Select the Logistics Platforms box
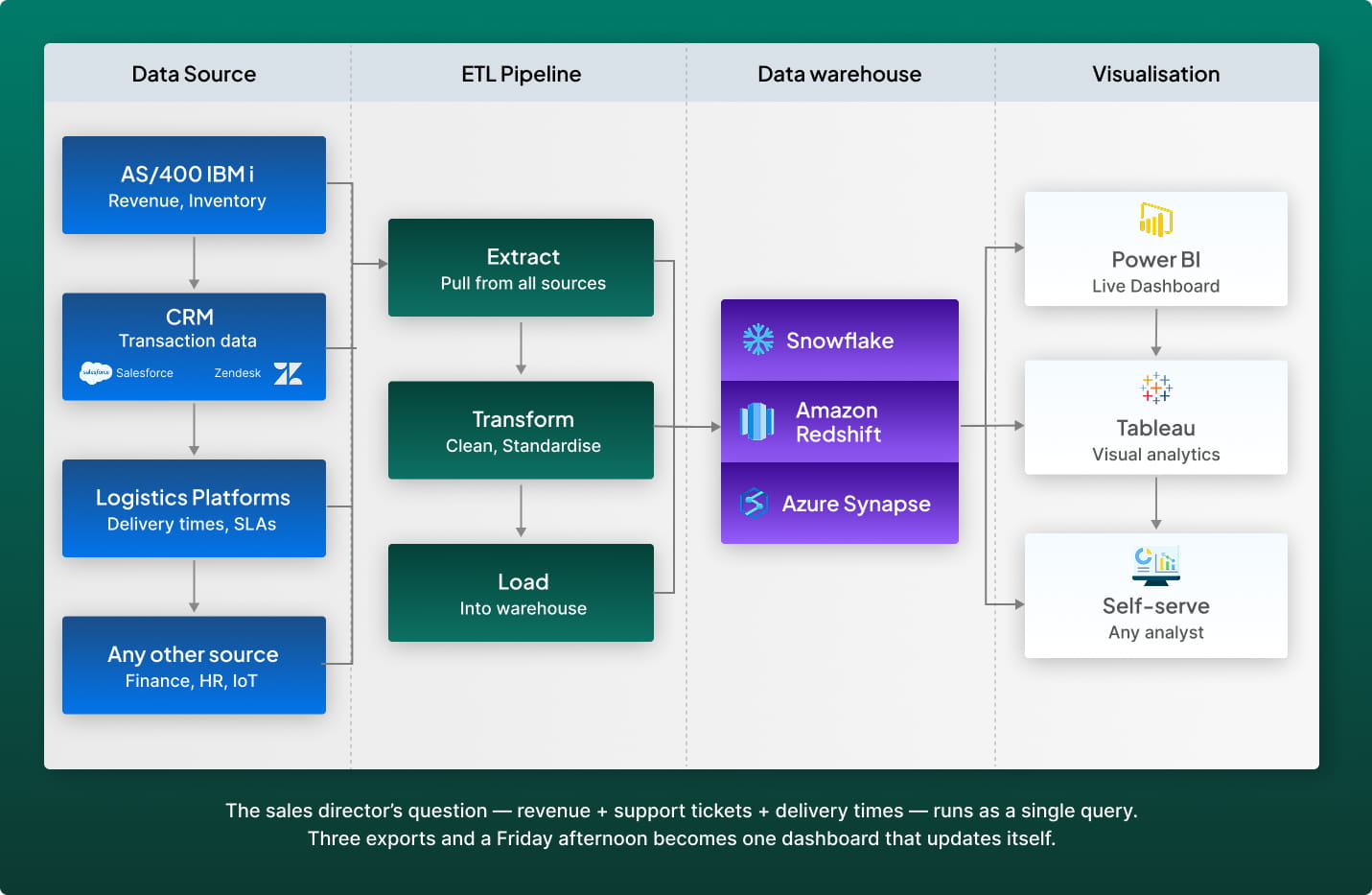The image size is (1372, 895). coord(194,509)
